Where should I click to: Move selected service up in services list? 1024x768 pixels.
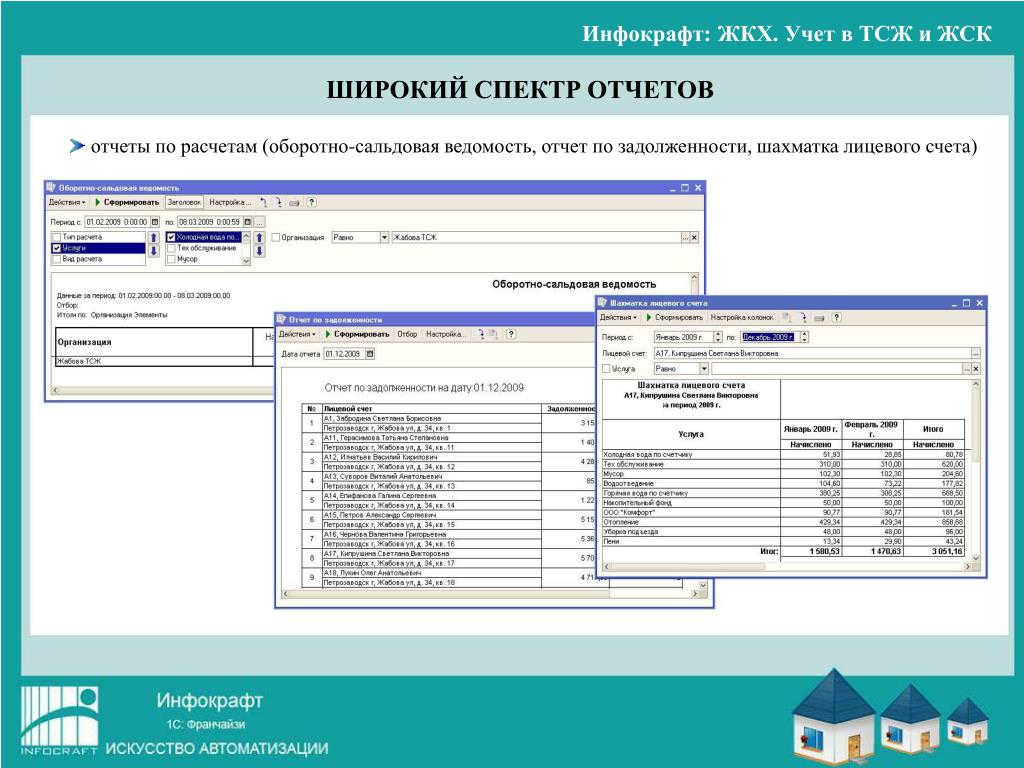point(259,238)
